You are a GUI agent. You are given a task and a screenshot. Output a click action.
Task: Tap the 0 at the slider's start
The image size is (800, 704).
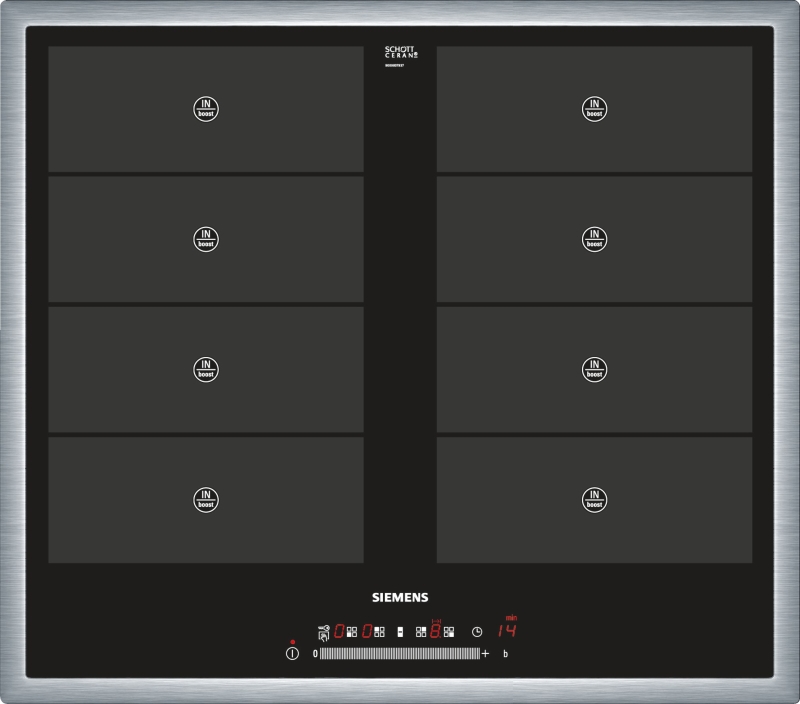(315, 653)
